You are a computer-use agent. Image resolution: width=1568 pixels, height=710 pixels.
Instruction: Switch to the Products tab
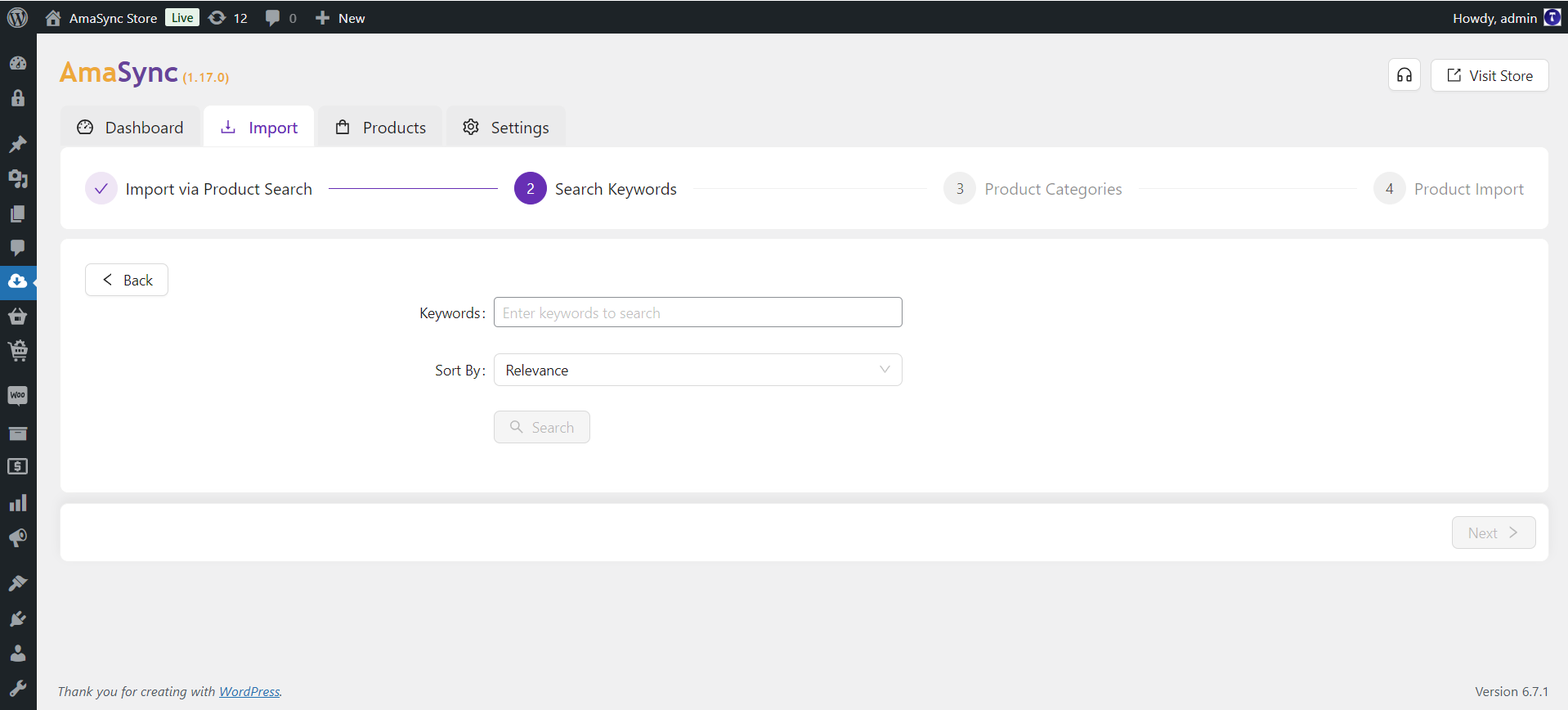tap(381, 128)
